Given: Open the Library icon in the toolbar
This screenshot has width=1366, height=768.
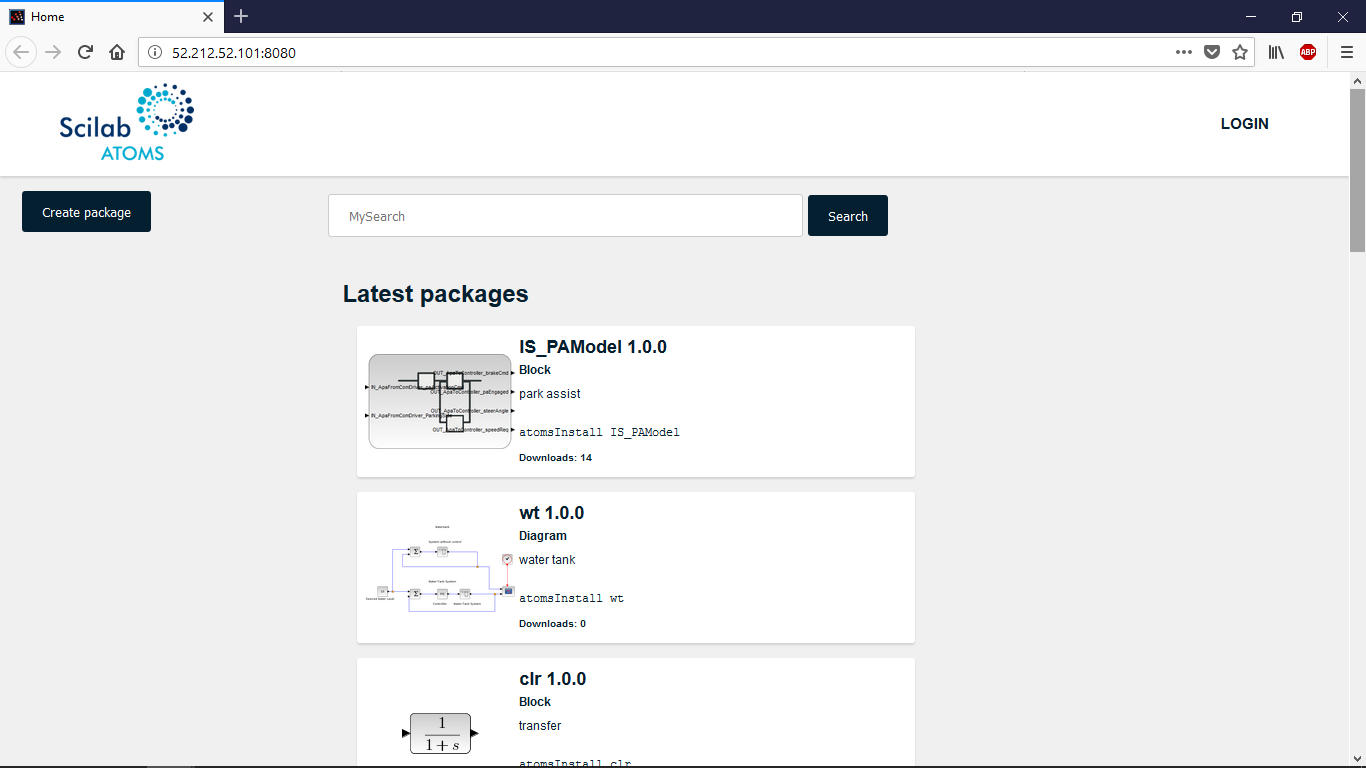Looking at the screenshot, I should tap(1276, 52).
